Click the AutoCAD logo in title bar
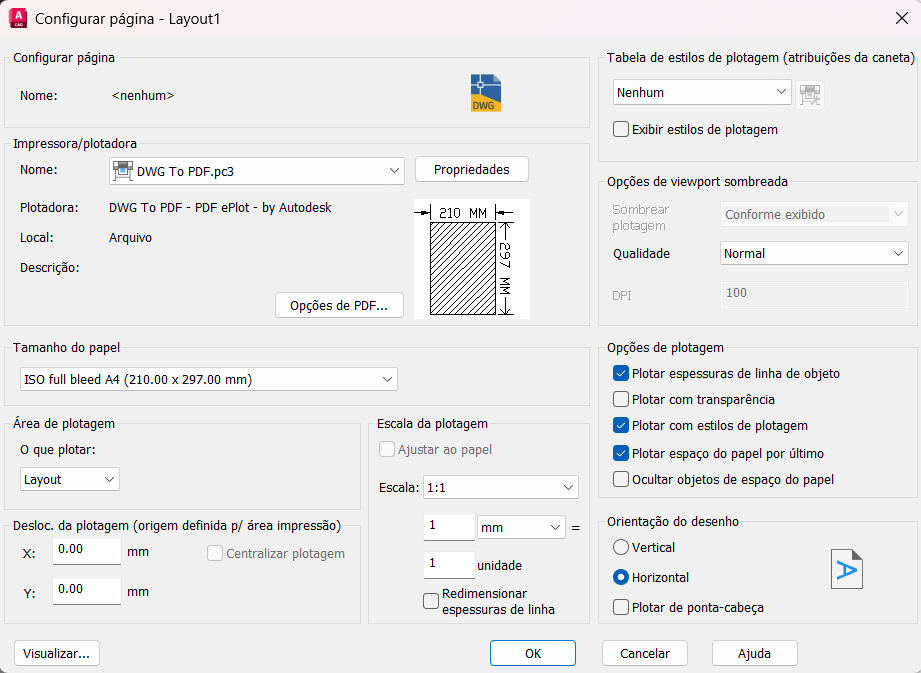Screen dimensions: 921x673 click(x=18, y=18)
